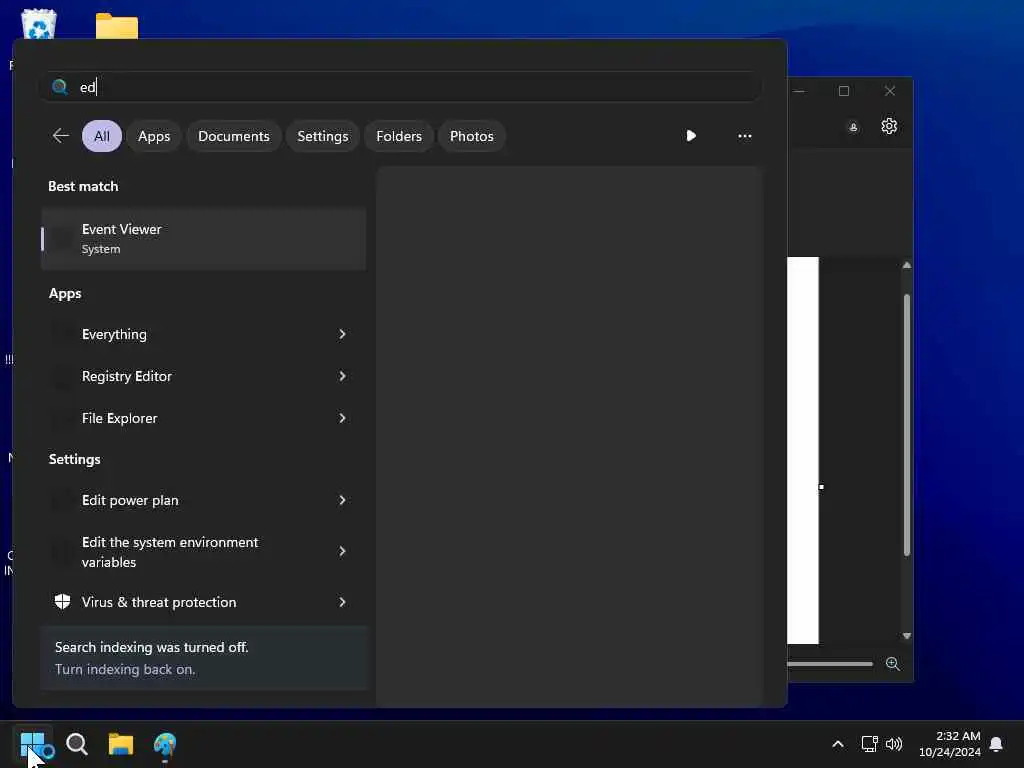Image resolution: width=1024 pixels, height=768 pixels.
Task: Switch to the Photos filter tab
Action: [x=472, y=136]
